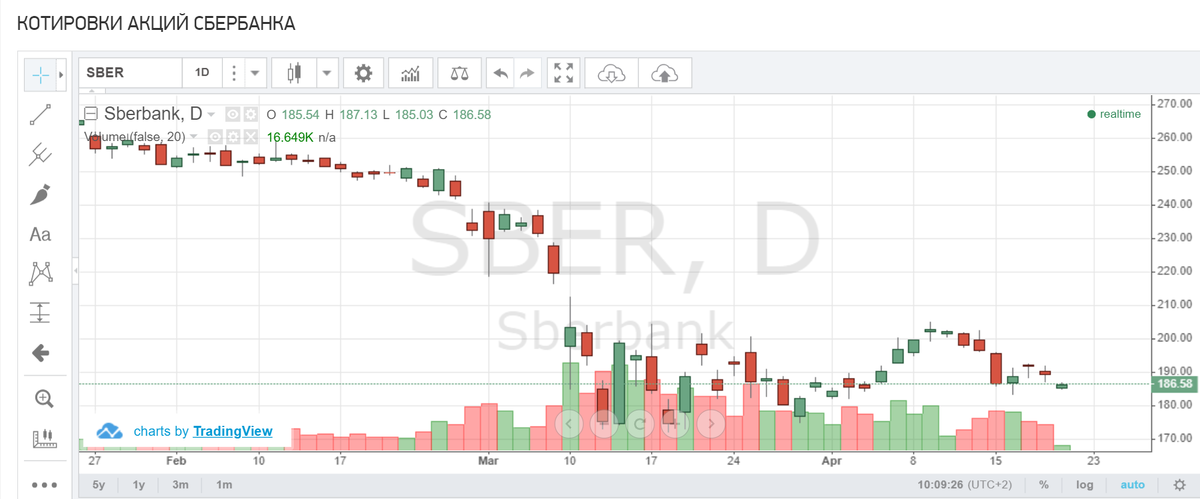Click the volume value 16.649K

click(290, 137)
